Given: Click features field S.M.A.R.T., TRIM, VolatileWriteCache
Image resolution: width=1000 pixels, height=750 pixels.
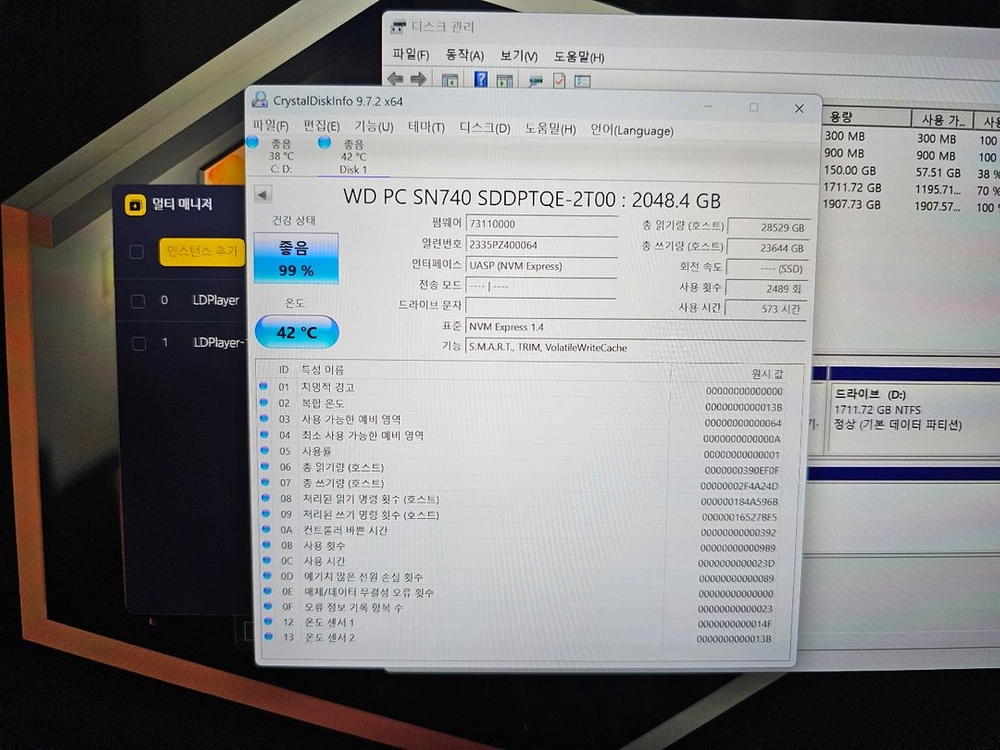Looking at the screenshot, I should [x=635, y=348].
